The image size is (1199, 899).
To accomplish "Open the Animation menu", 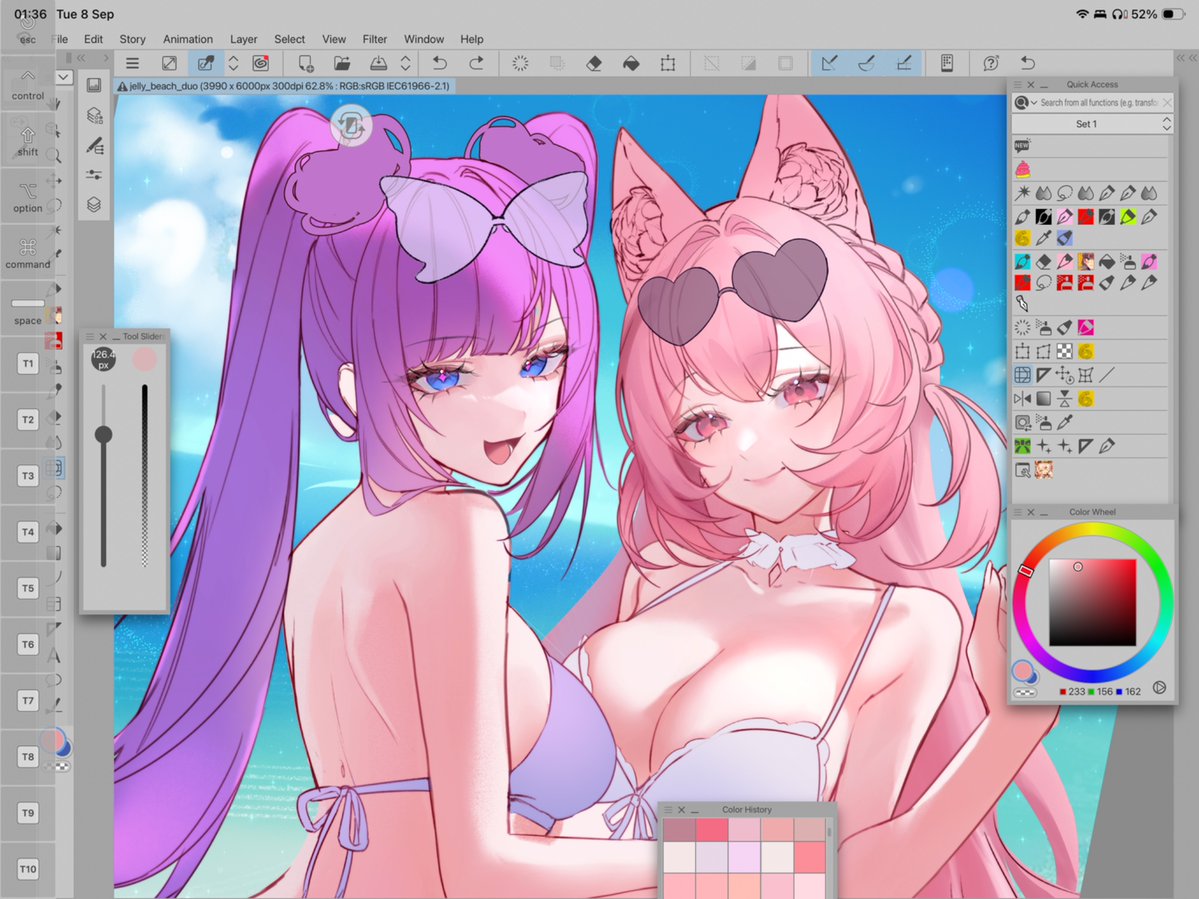I will coord(187,39).
